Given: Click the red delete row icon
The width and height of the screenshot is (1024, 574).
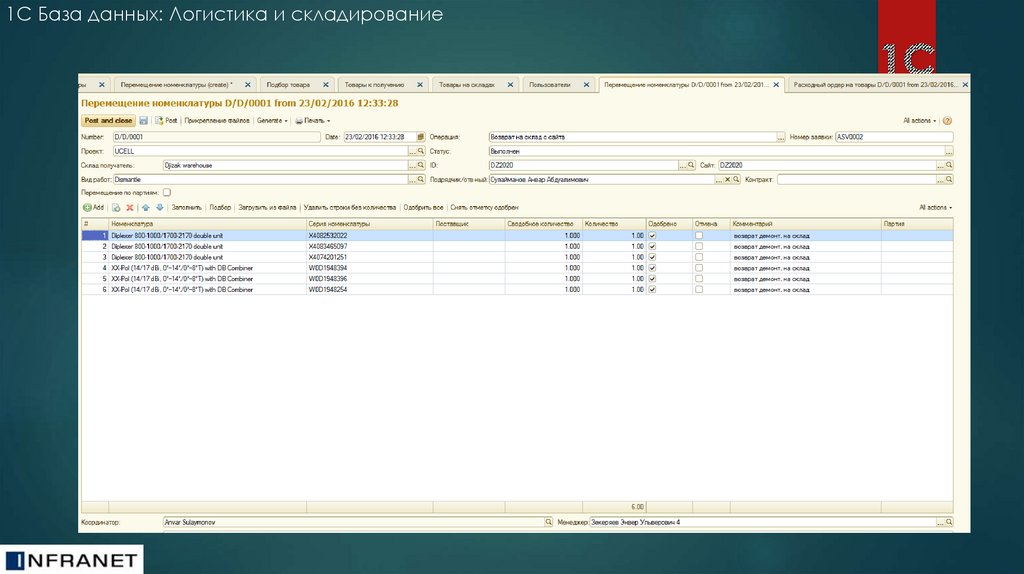Looking at the screenshot, I should pyautogui.click(x=129, y=207).
